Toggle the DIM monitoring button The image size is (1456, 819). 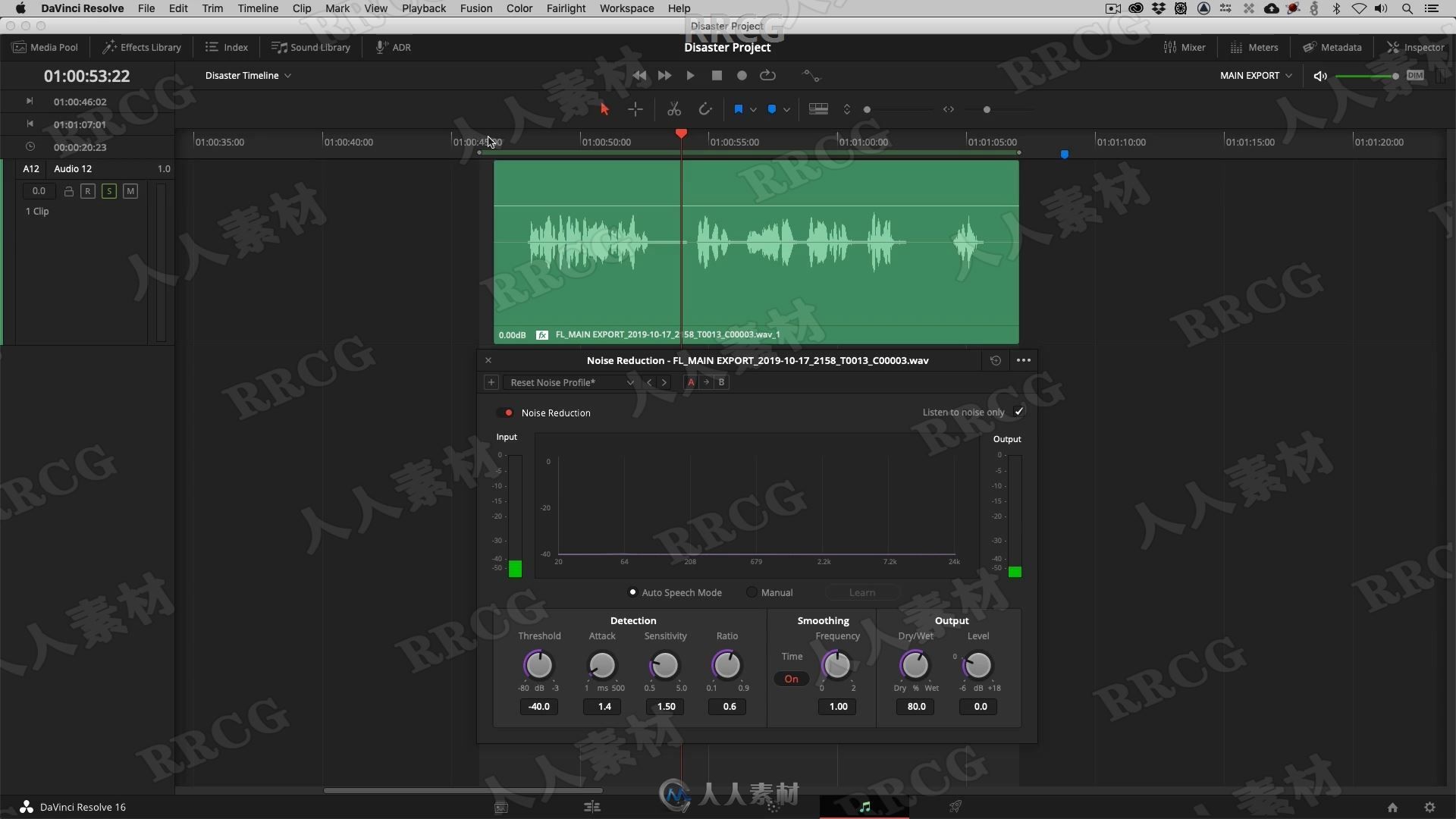coord(1415,76)
